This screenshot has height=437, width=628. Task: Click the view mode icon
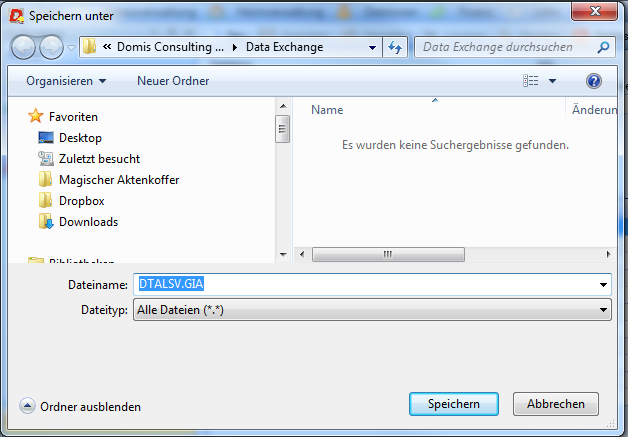pyautogui.click(x=531, y=81)
